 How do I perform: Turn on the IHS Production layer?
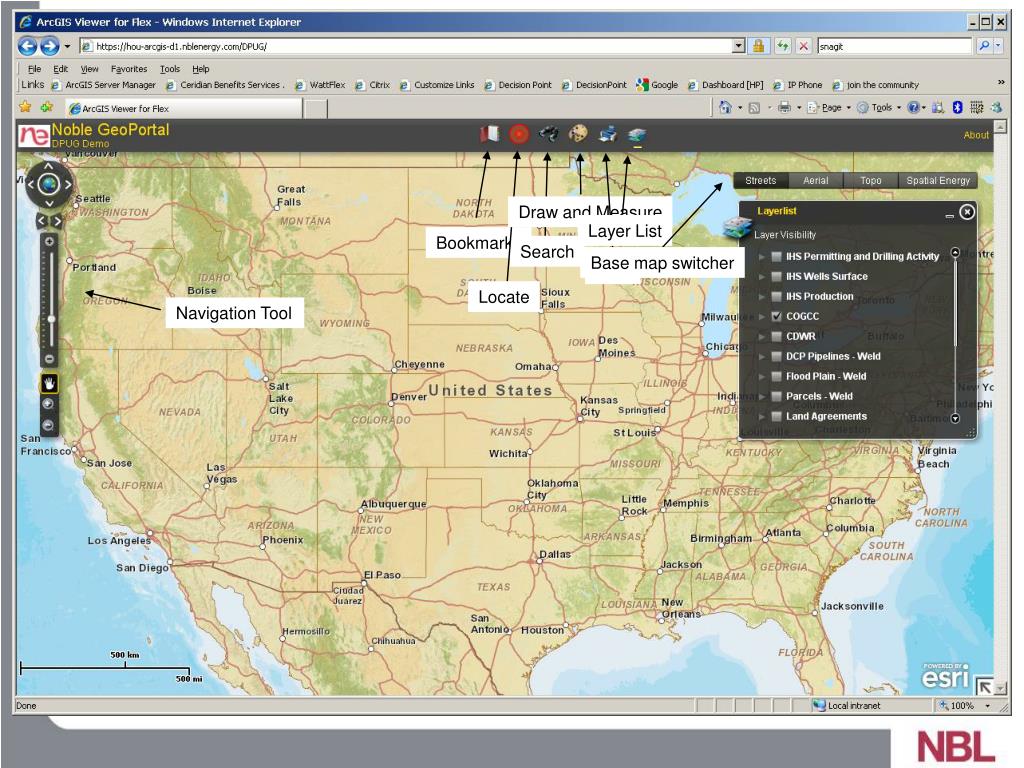(776, 296)
